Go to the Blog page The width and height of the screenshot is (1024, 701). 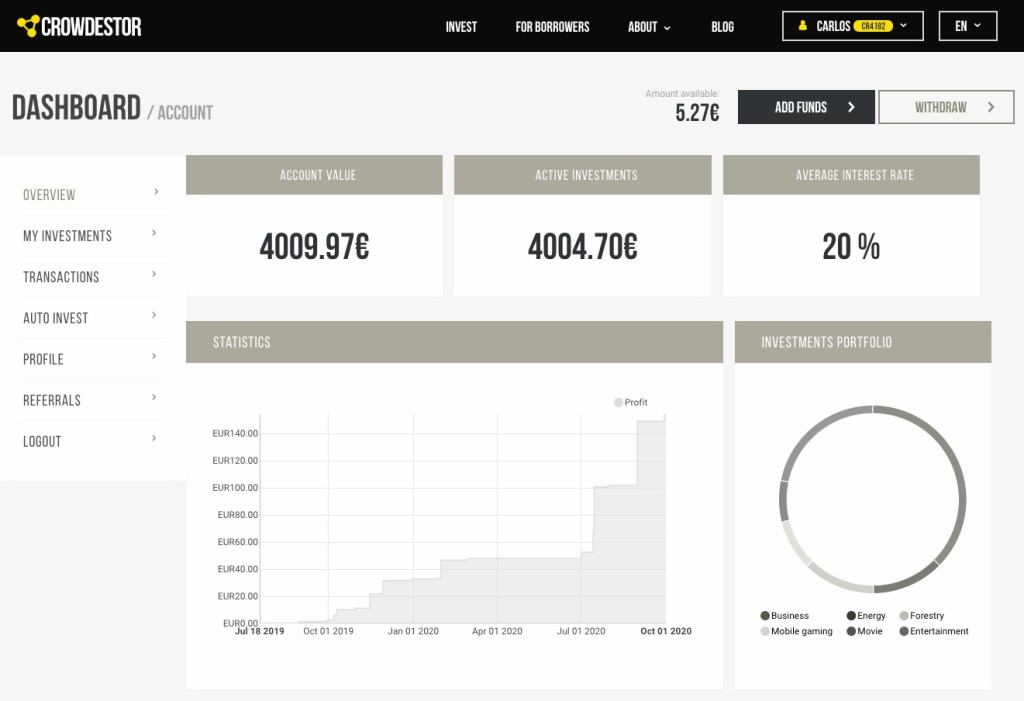point(722,27)
